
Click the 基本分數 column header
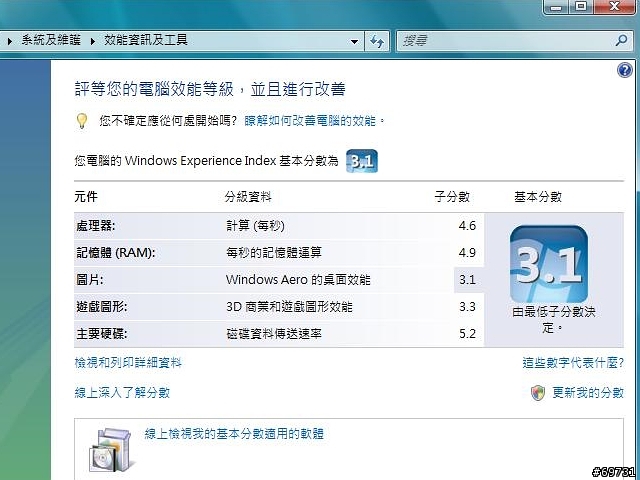point(538,197)
